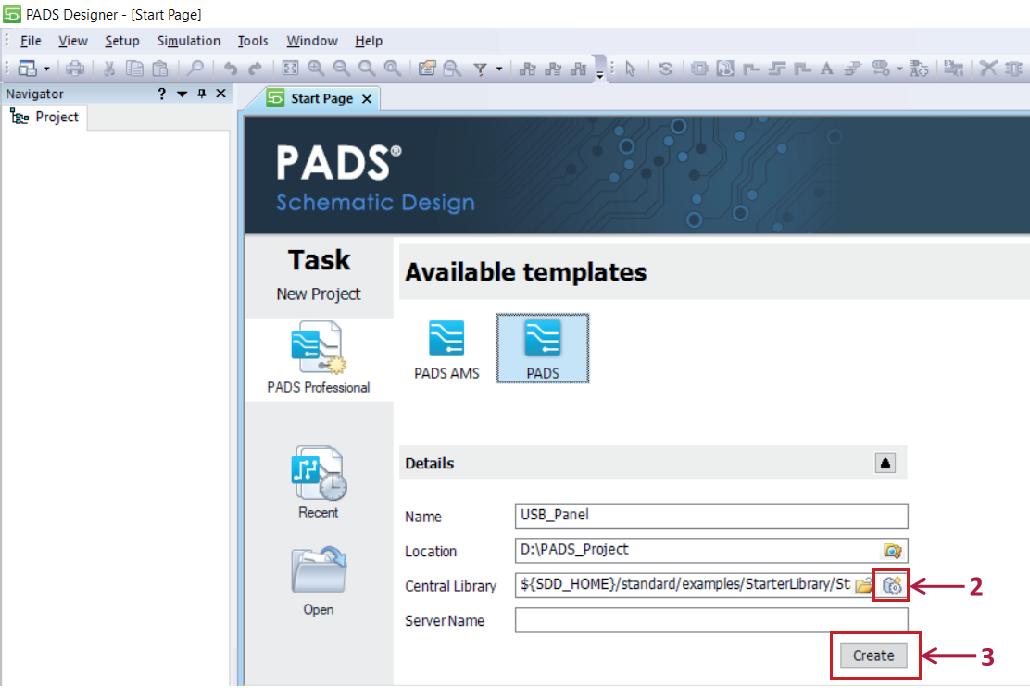1030x688 pixels.
Task: Close the Navigator panel
Action: (x=221, y=93)
